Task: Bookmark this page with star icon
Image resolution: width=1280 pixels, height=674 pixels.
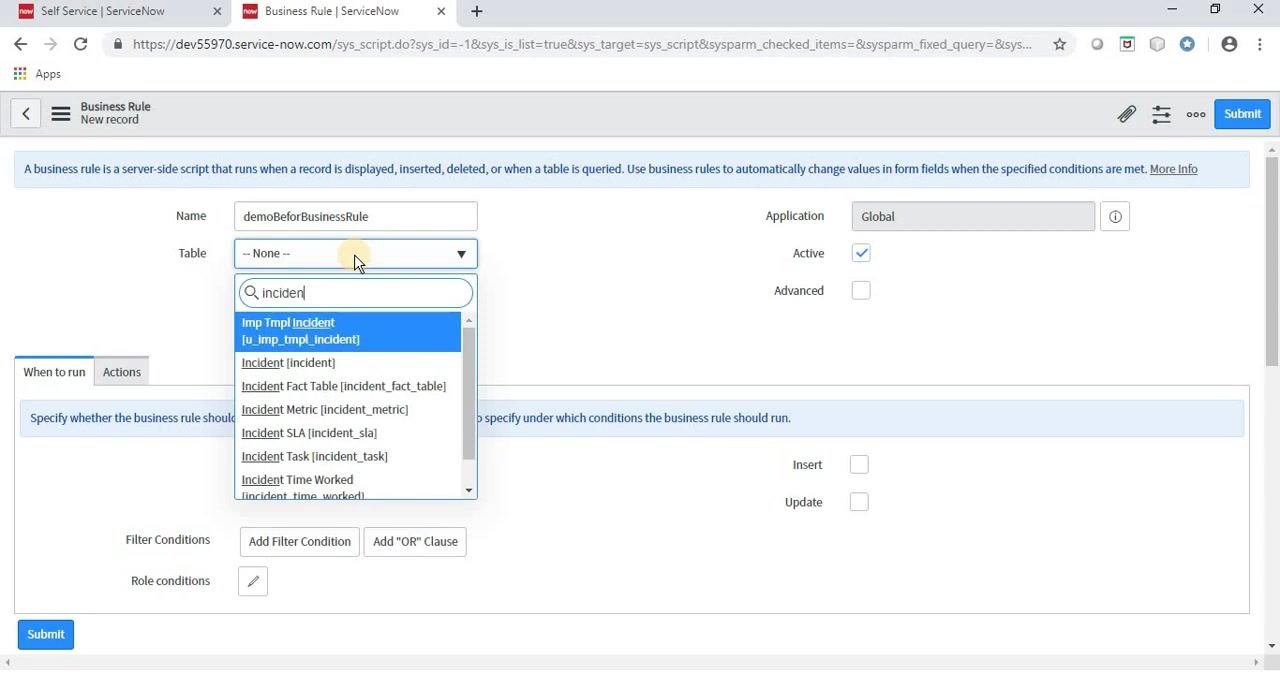Action: coord(1059,44)
